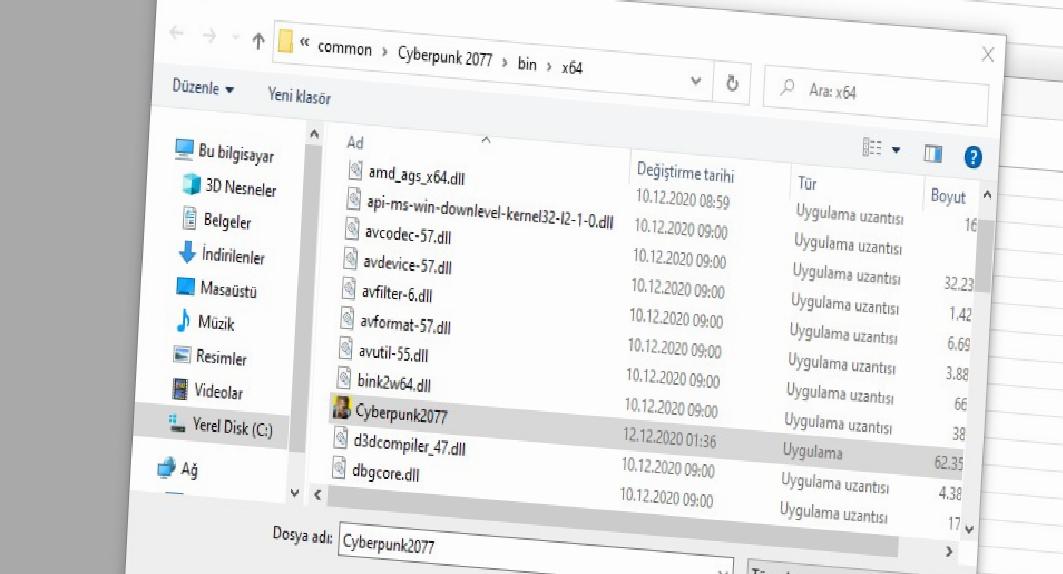Click file list vertical scroll up arrow
This screenshot has width=1063, height=574.
click(987, 195)
